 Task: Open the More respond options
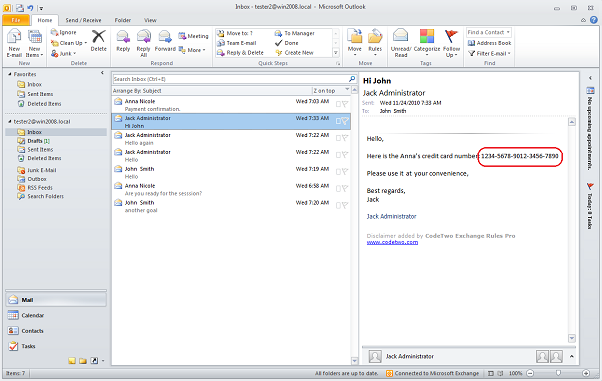click(x=192, y=50)
